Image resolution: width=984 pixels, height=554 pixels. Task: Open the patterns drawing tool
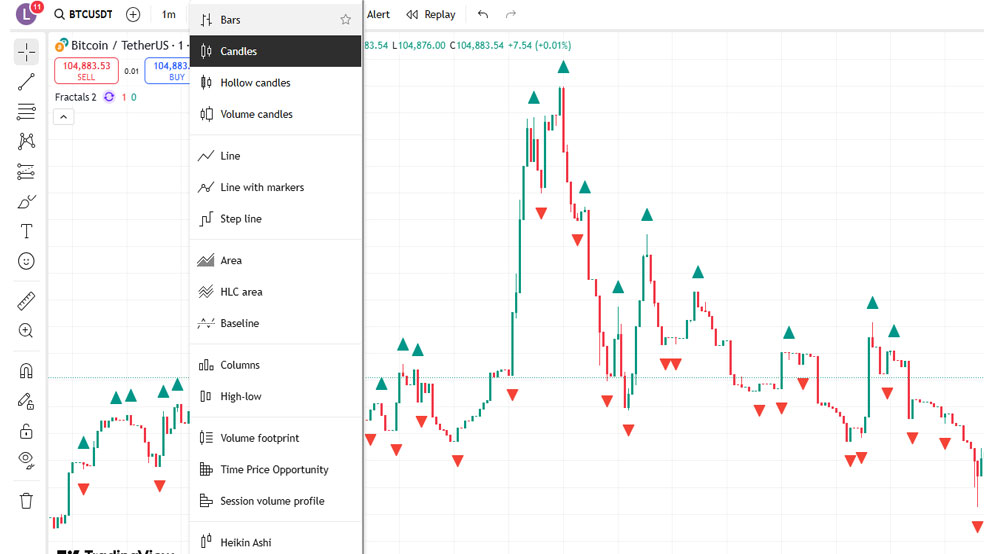[x=26, y=141]
